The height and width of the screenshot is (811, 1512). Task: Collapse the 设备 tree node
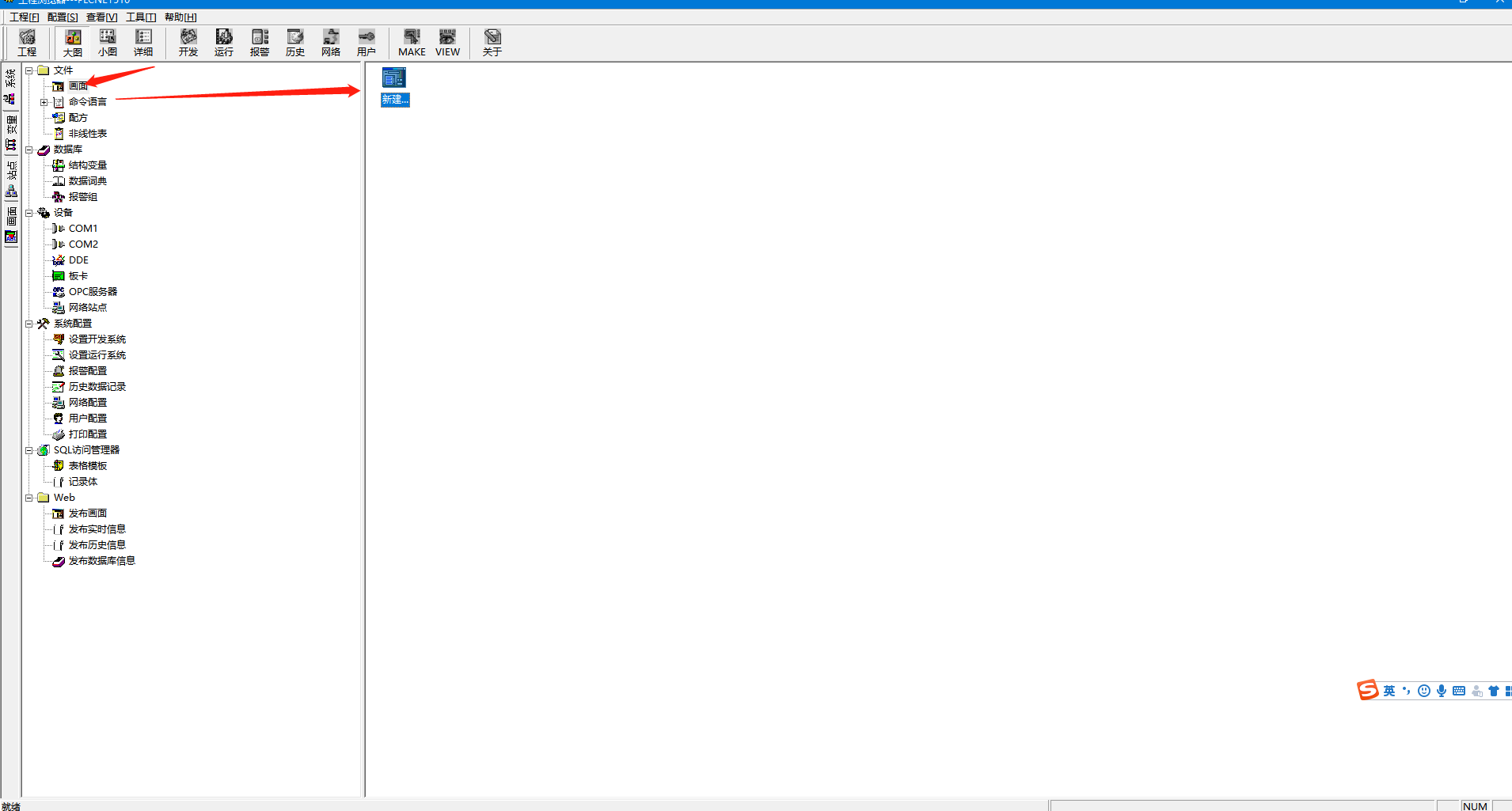pos(29,213)
